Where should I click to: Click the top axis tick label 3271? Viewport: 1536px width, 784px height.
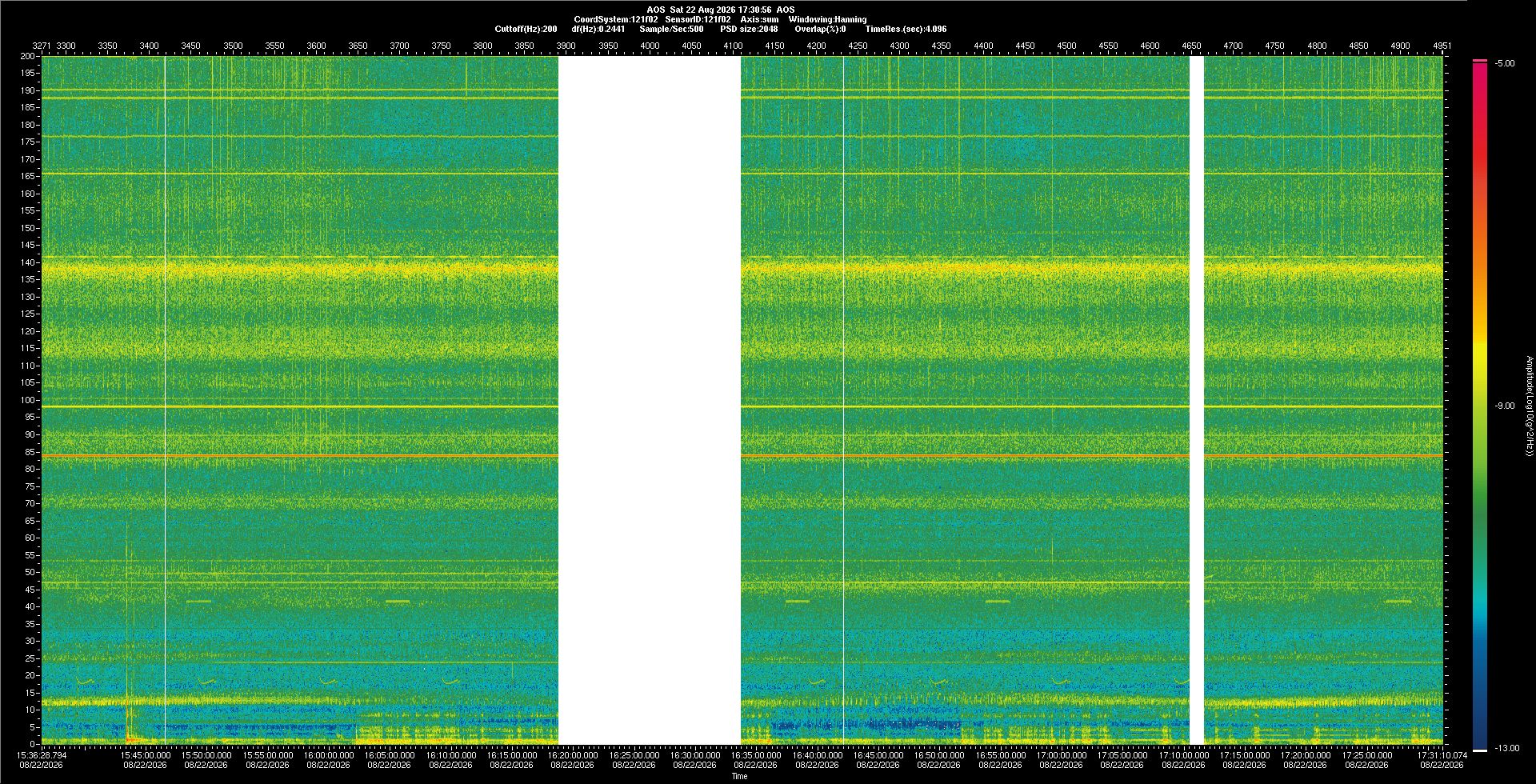[41, 46]
